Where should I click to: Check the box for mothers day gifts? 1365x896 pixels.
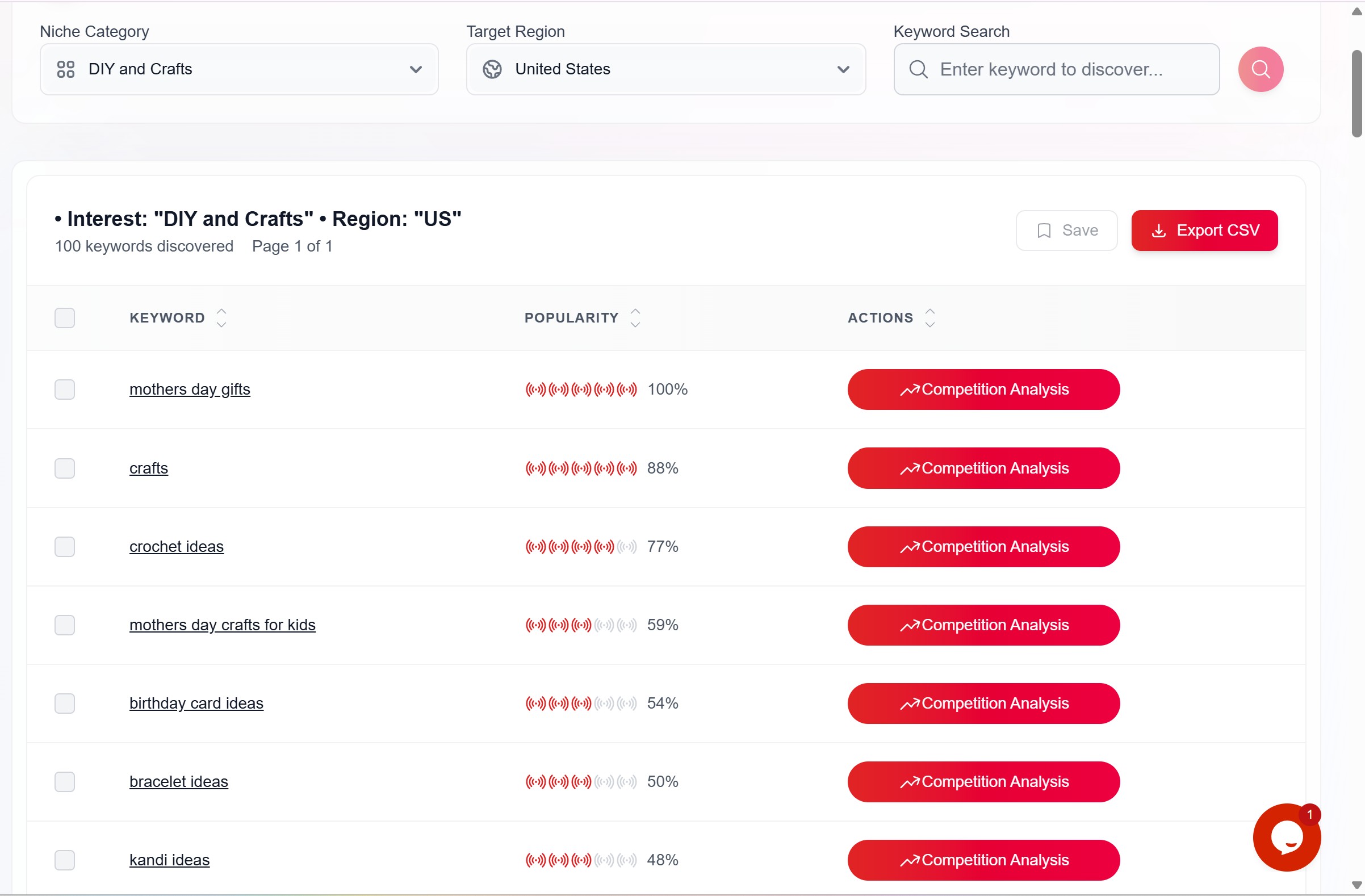click(x=65, y=390)
